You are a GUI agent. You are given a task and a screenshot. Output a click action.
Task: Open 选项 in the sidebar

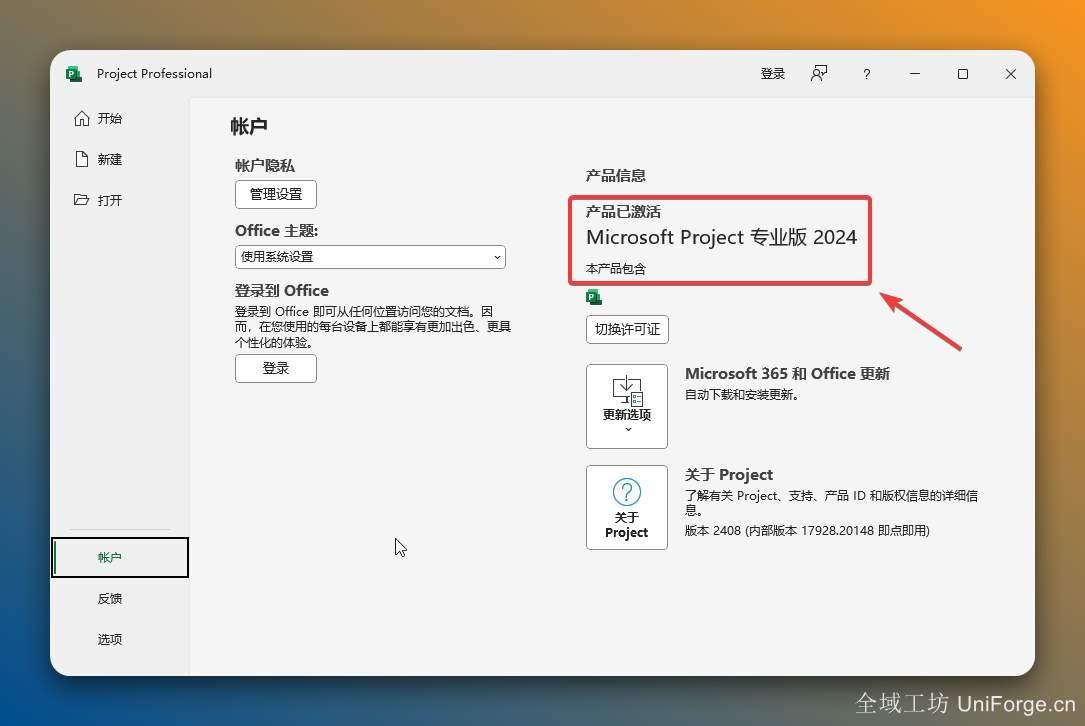(x=109, y=639)
